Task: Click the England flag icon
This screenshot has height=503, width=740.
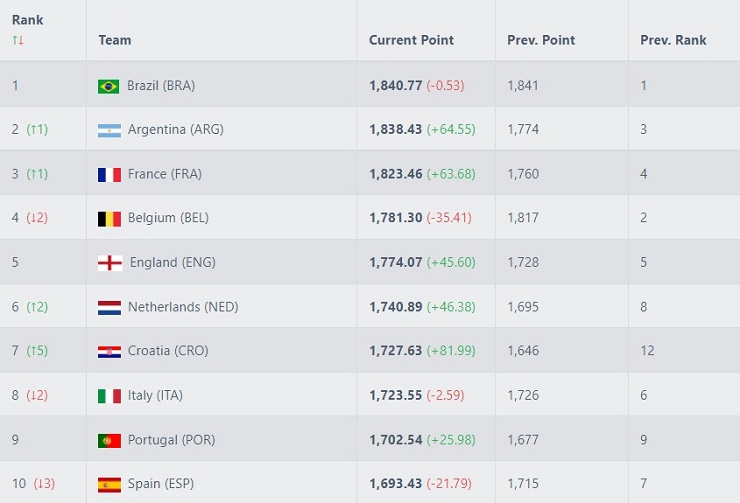Action: pyautogui.click(x=110, y=263)
